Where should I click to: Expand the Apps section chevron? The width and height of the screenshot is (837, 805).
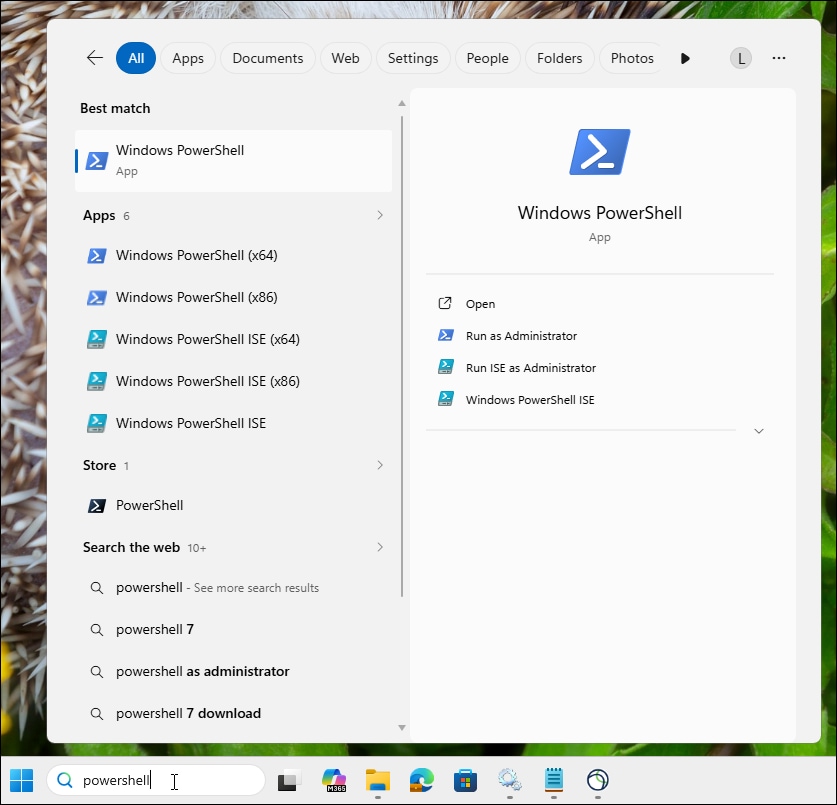[380, 215]
